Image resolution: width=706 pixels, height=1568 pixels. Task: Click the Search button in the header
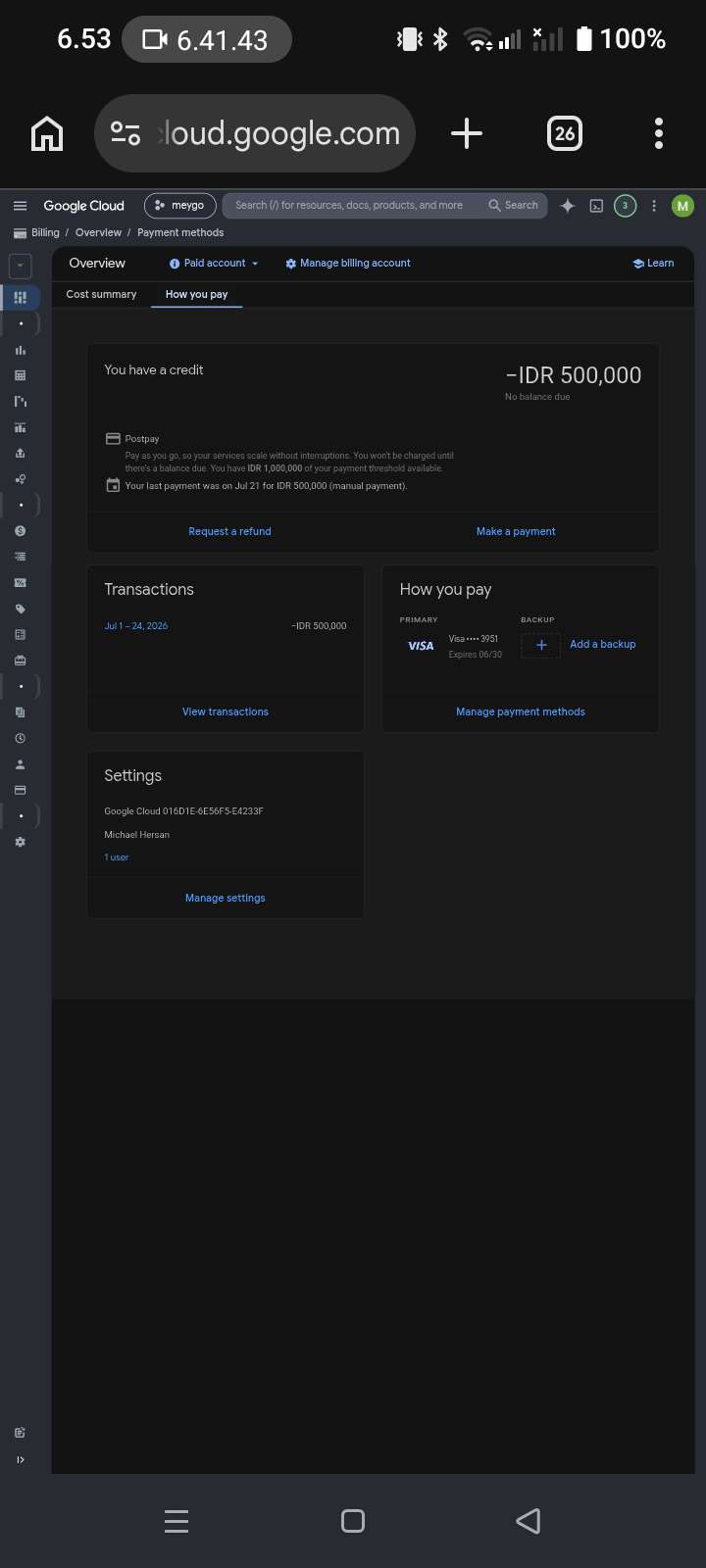(514, 206)
